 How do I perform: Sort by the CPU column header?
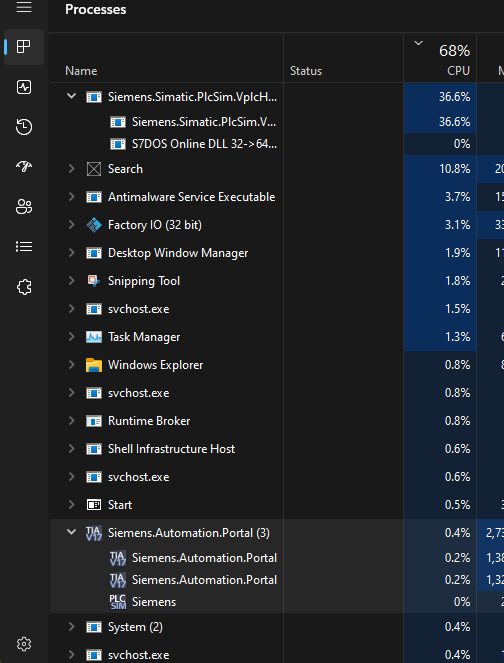(440, 58)
